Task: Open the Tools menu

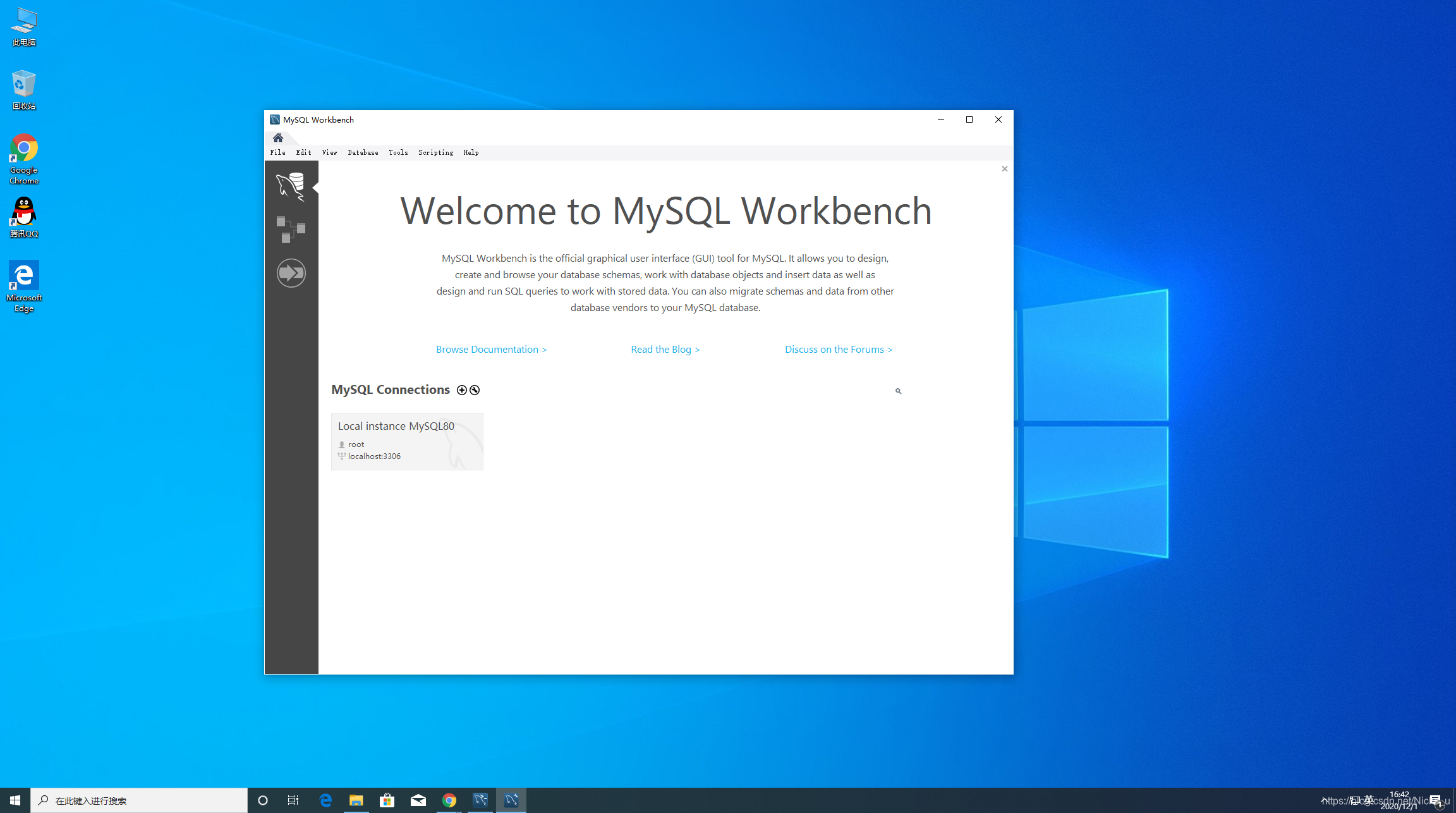Action: pos(398,152)
